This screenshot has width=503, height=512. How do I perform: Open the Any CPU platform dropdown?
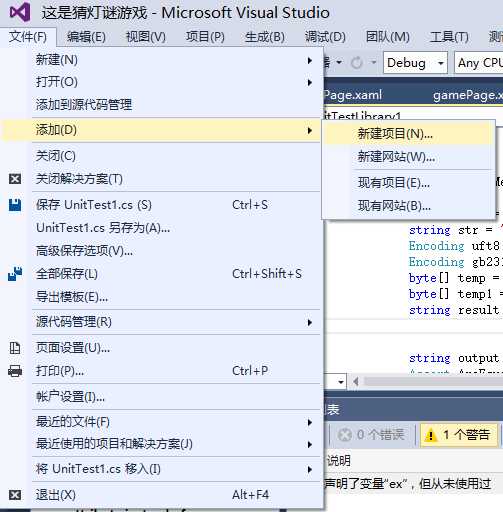click(x=479, y=62)
